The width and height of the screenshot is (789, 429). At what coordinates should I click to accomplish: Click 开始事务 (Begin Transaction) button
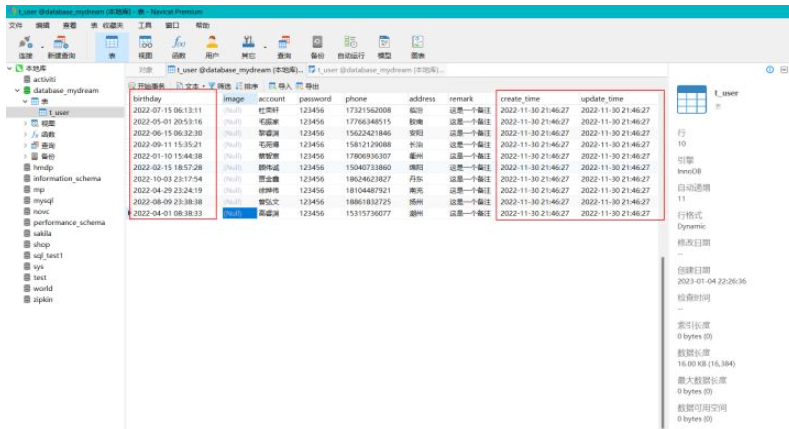coord(150,86)
